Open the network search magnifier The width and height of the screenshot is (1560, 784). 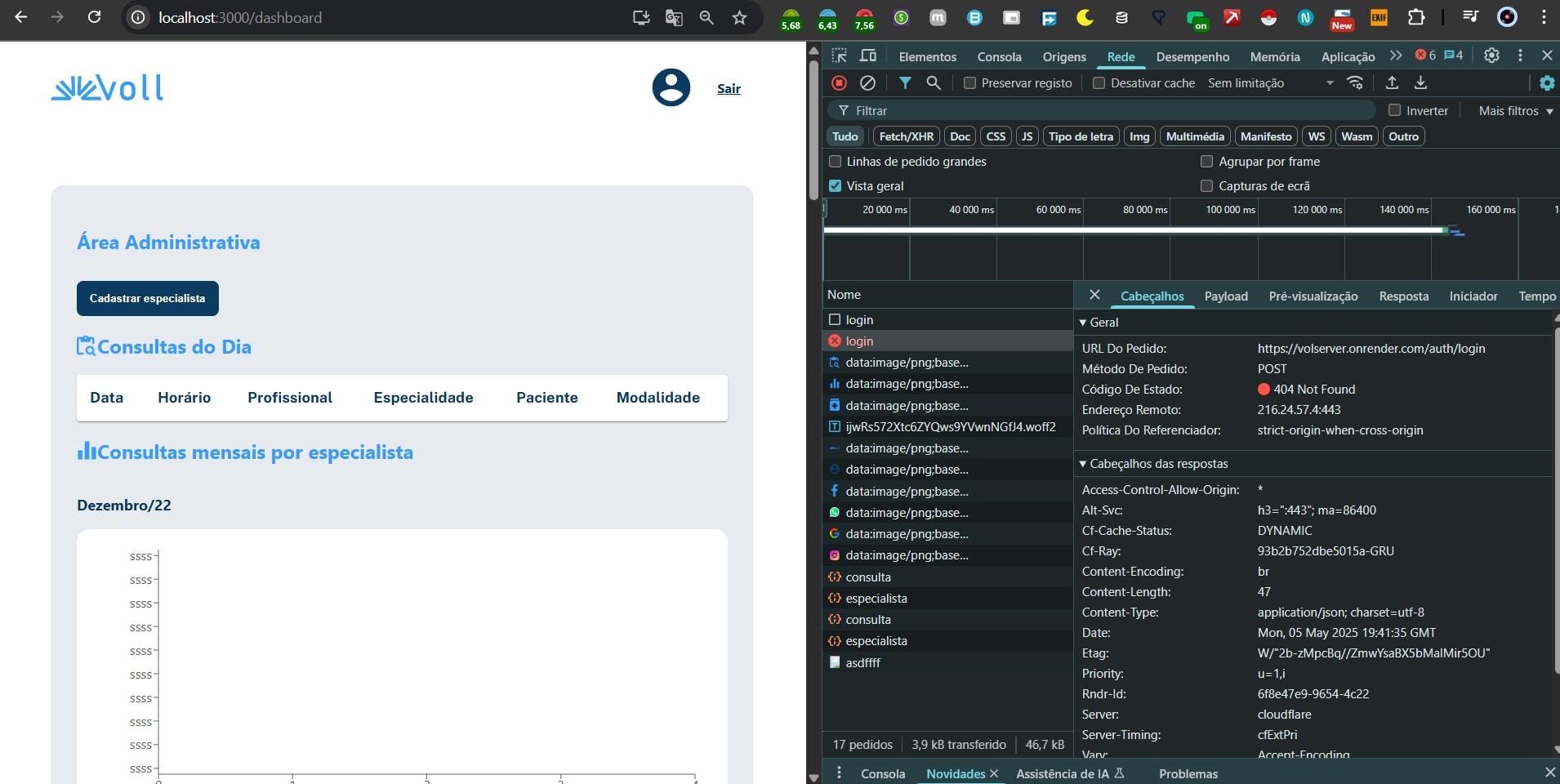coord(934,83)
